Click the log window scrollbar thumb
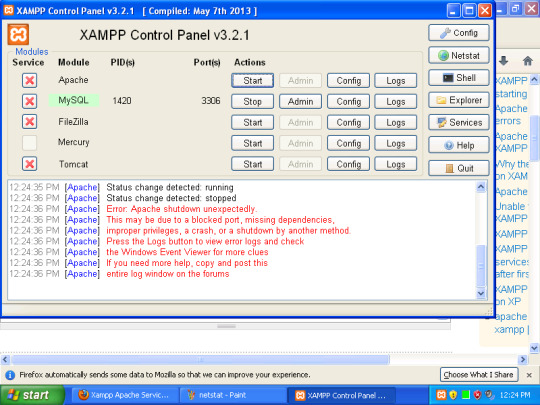 (481, 265)
